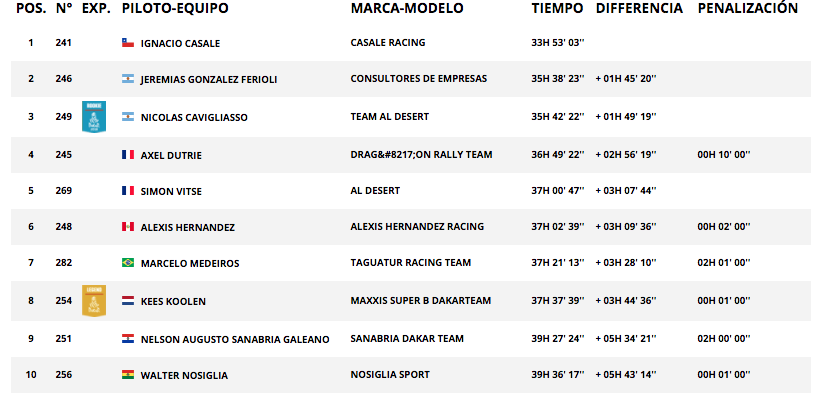Click the PILOTO-EQUIPO column header
Screen dimensions: 821x397
[175, 8]
